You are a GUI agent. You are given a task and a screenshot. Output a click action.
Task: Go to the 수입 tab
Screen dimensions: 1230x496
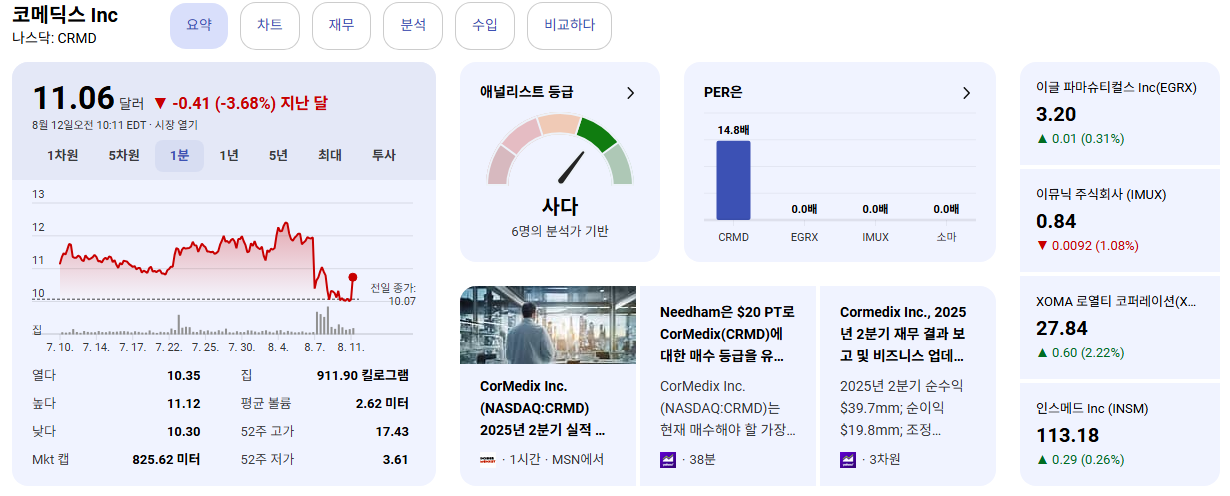point(485,26)
